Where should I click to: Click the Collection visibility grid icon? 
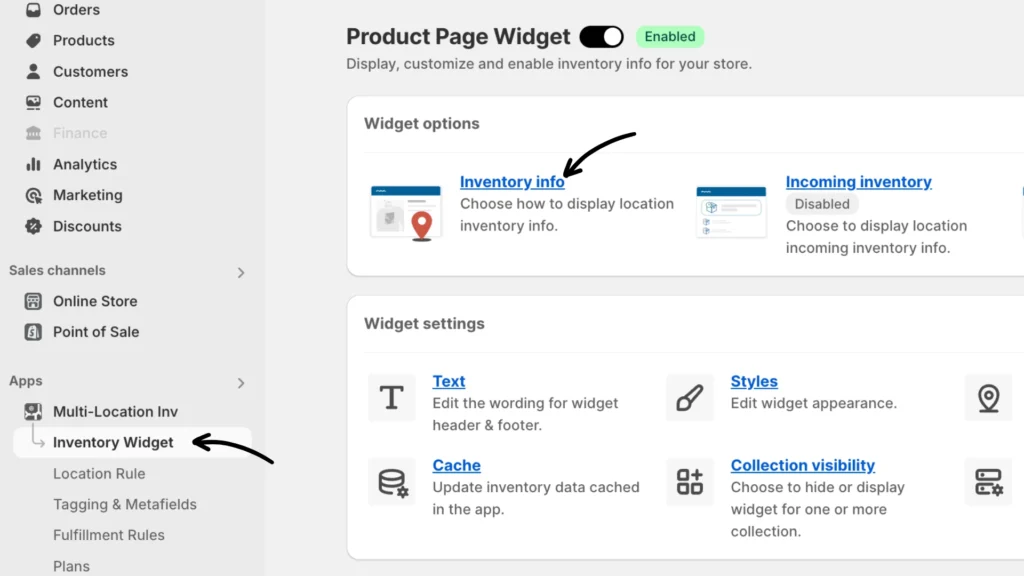[690, 482]
